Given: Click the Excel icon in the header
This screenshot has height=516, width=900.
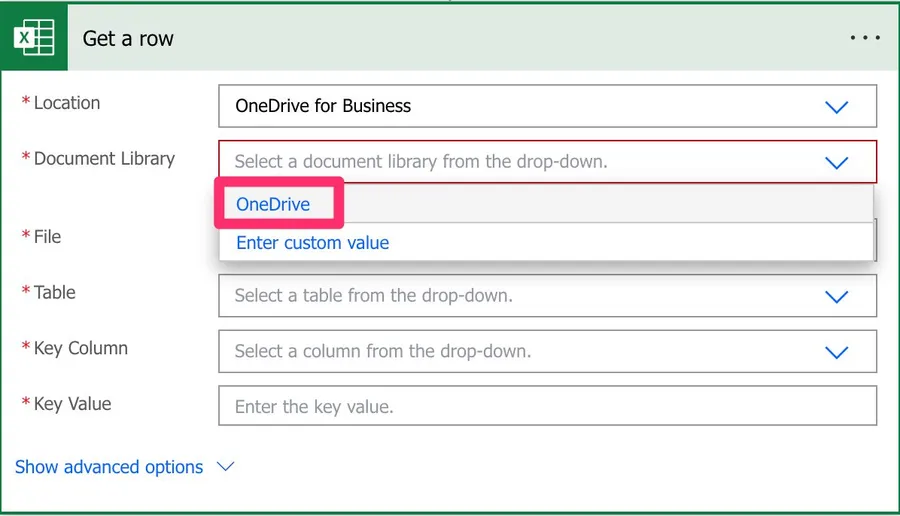Looking at the screenshot, I should pyautogui.click(x=34, y=38).
